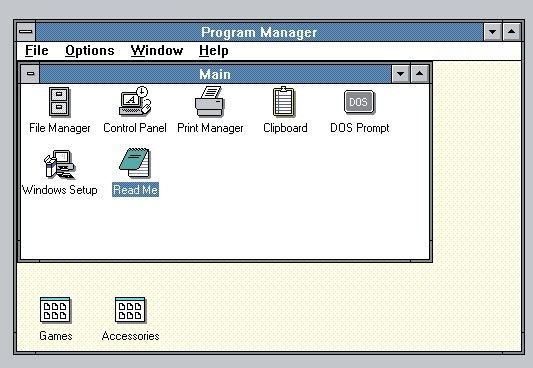Select the File Manager cabinet icon
The height and width of the screenshot is (368, 533).
[59, 102]
